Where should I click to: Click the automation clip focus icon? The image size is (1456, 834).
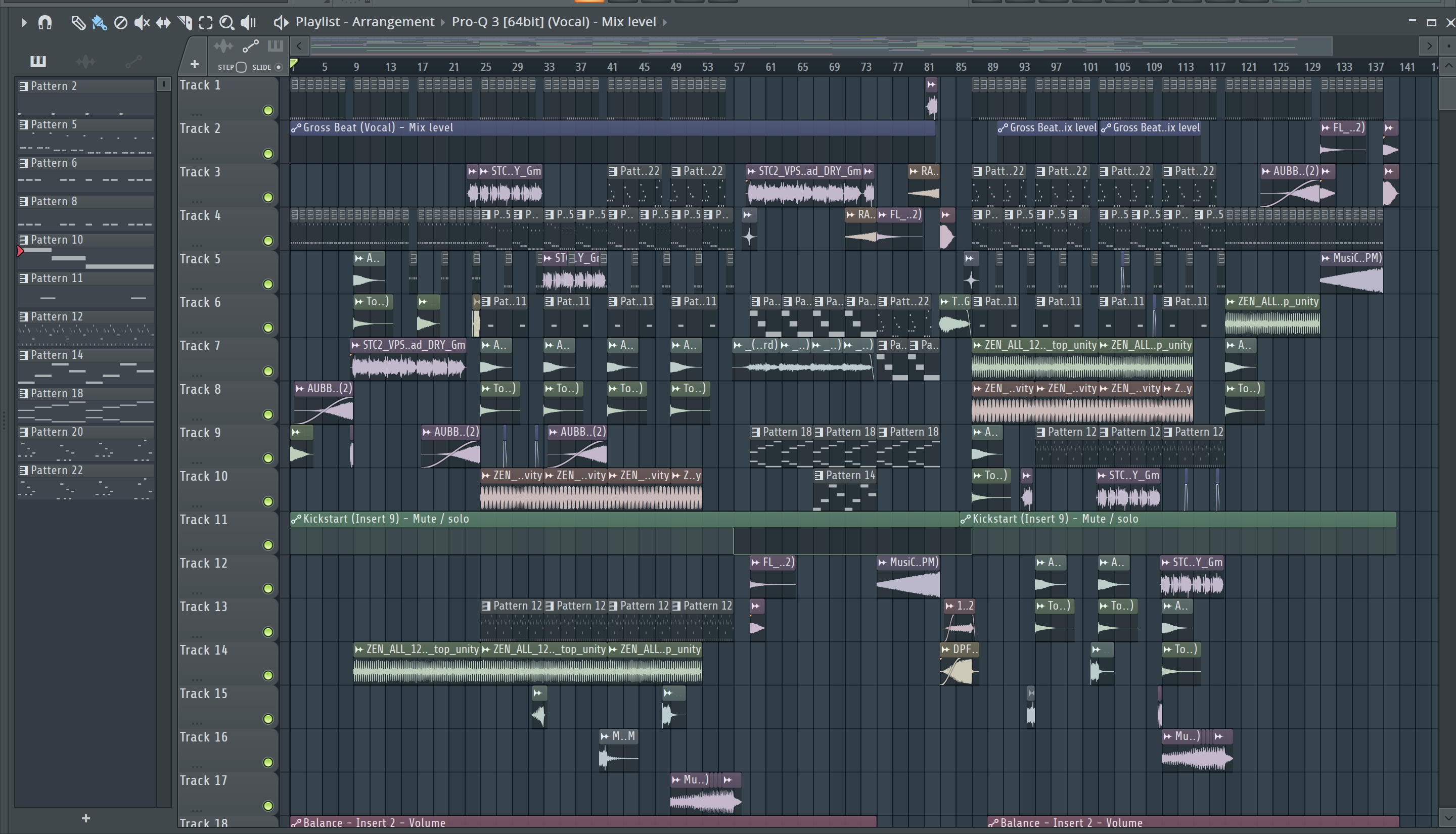pyautogui.click(x=250, y=46)
